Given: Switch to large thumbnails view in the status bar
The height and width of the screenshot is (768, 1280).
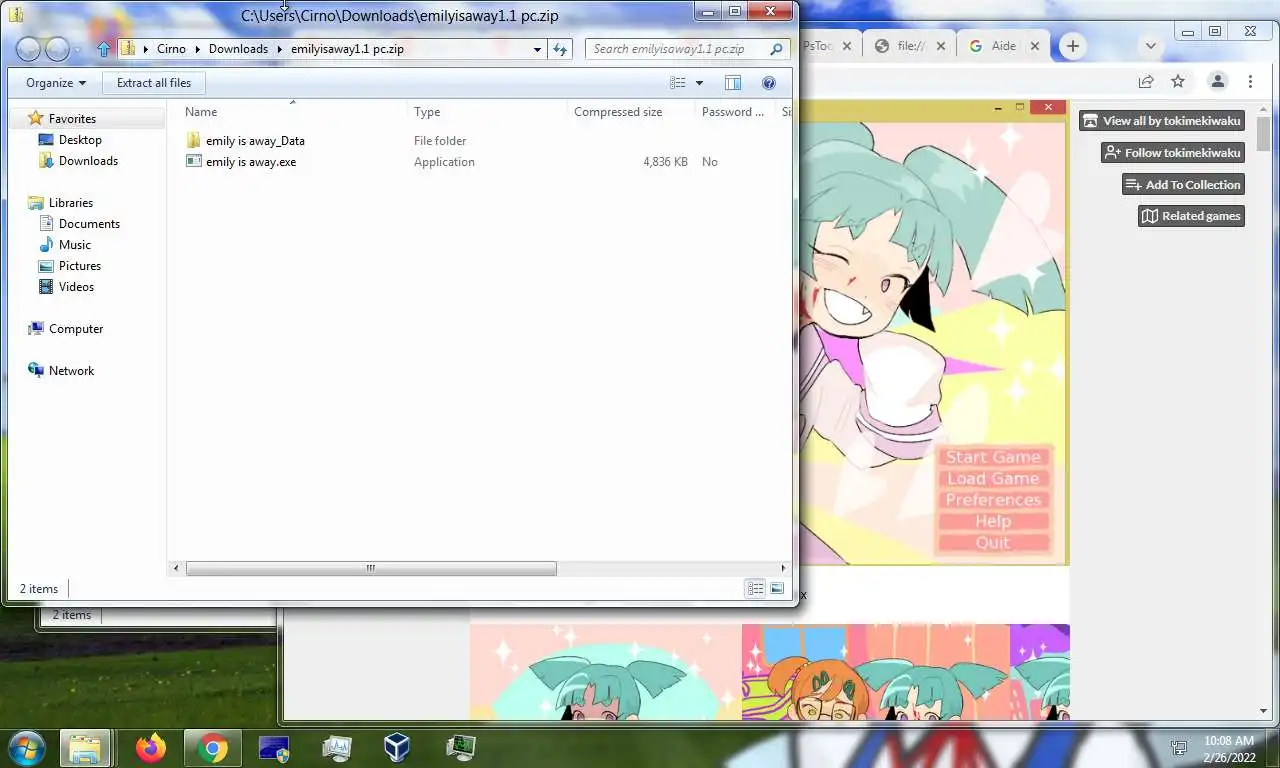Looking at the screenshot, I should pyautogui.click(x=777, y=589).
